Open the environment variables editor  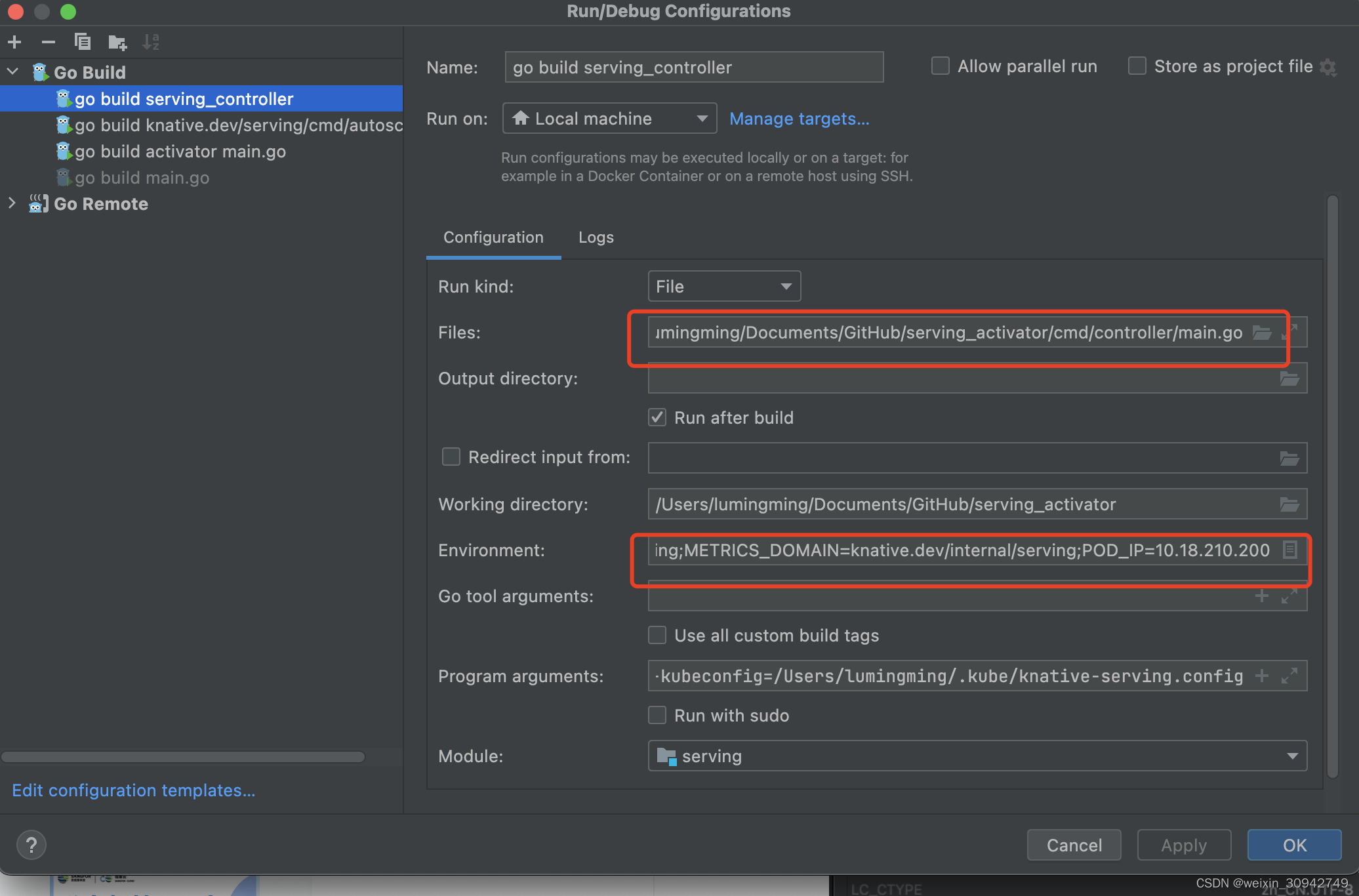coord(1289,550)
